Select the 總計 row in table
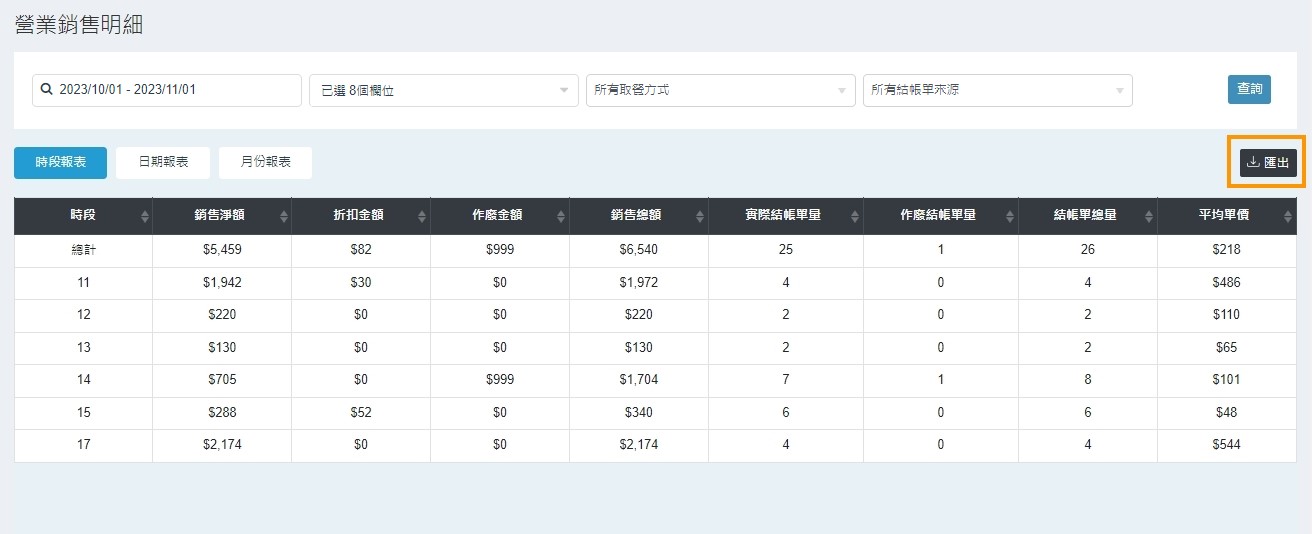 click(83, 250)
